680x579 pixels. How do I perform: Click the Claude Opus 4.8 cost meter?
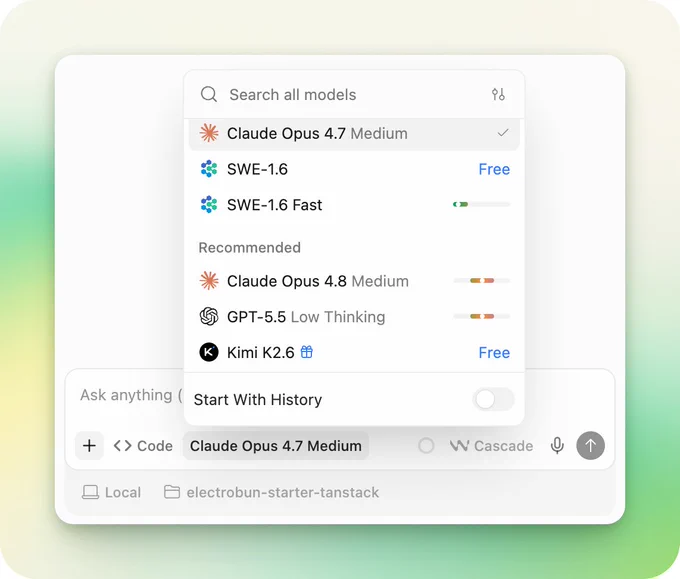481,281
